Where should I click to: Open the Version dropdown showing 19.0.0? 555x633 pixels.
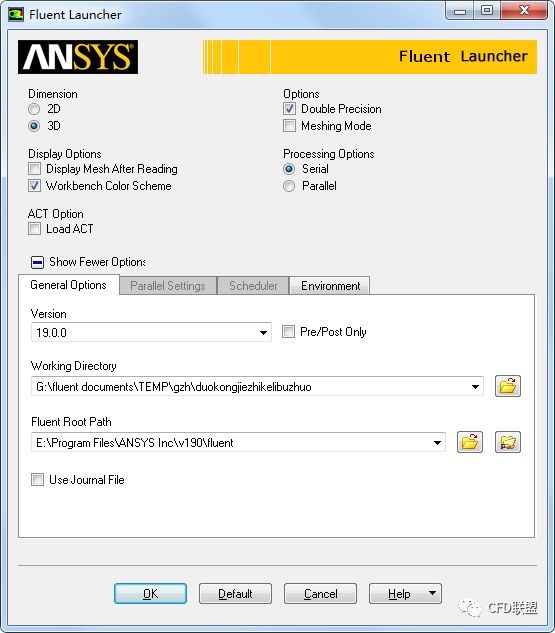click(151, 333)
